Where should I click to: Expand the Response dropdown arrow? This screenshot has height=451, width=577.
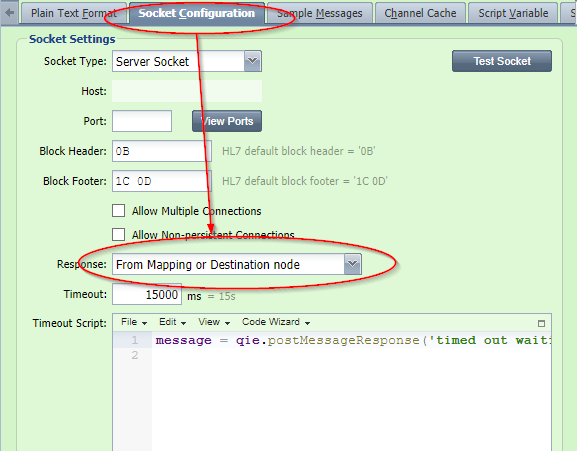(352, 264)
